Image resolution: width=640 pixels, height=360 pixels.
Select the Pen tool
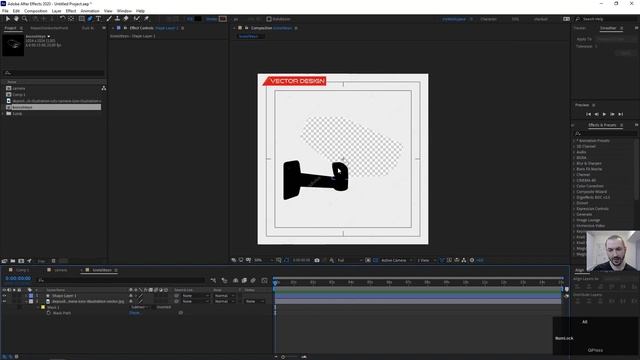[x=90, y=19]
